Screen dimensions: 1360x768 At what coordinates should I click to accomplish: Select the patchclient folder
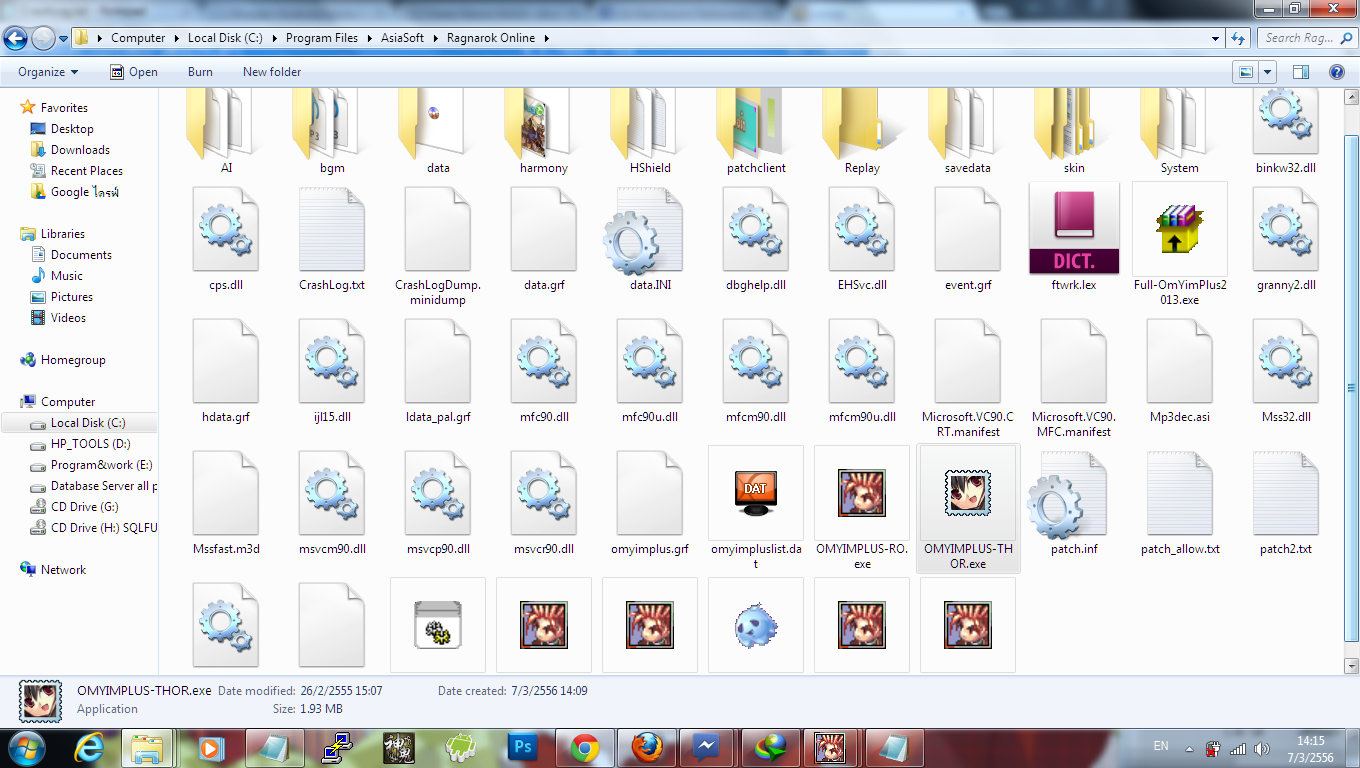(756, 132)
